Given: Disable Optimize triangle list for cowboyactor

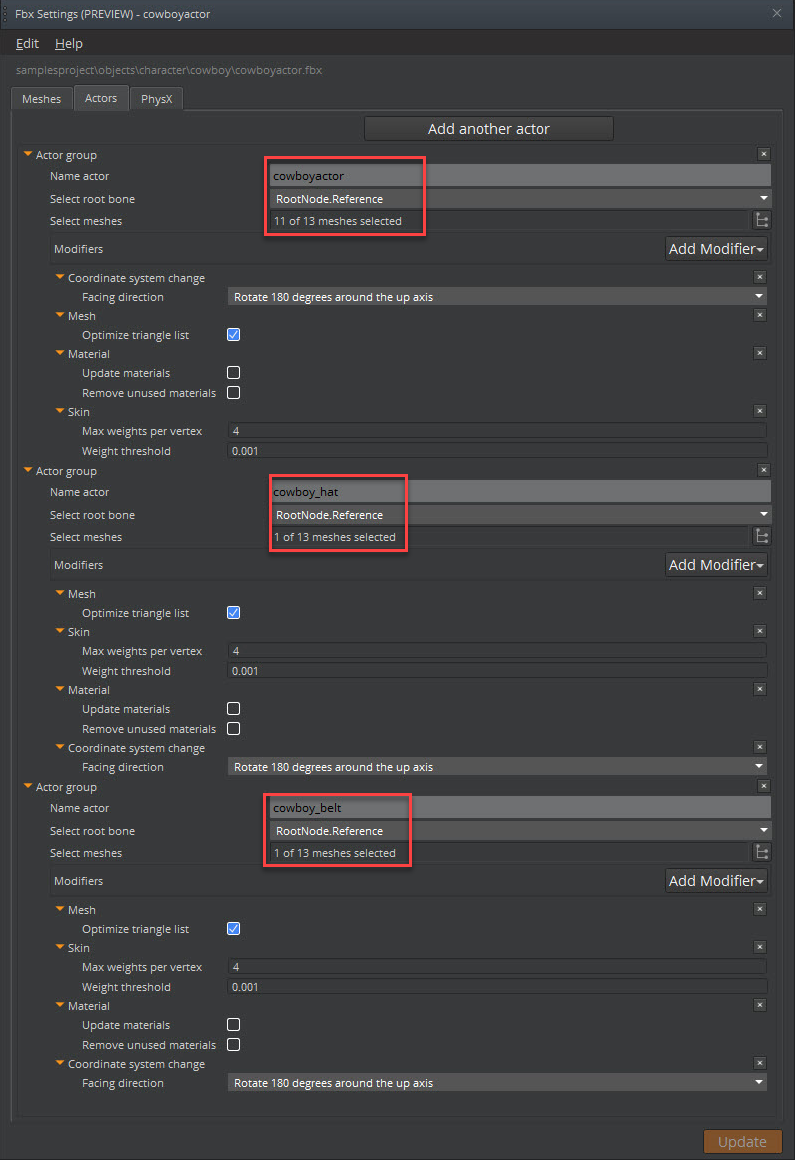Looking at the screenshot, I should pyautogui.click(x=234, y=335).
